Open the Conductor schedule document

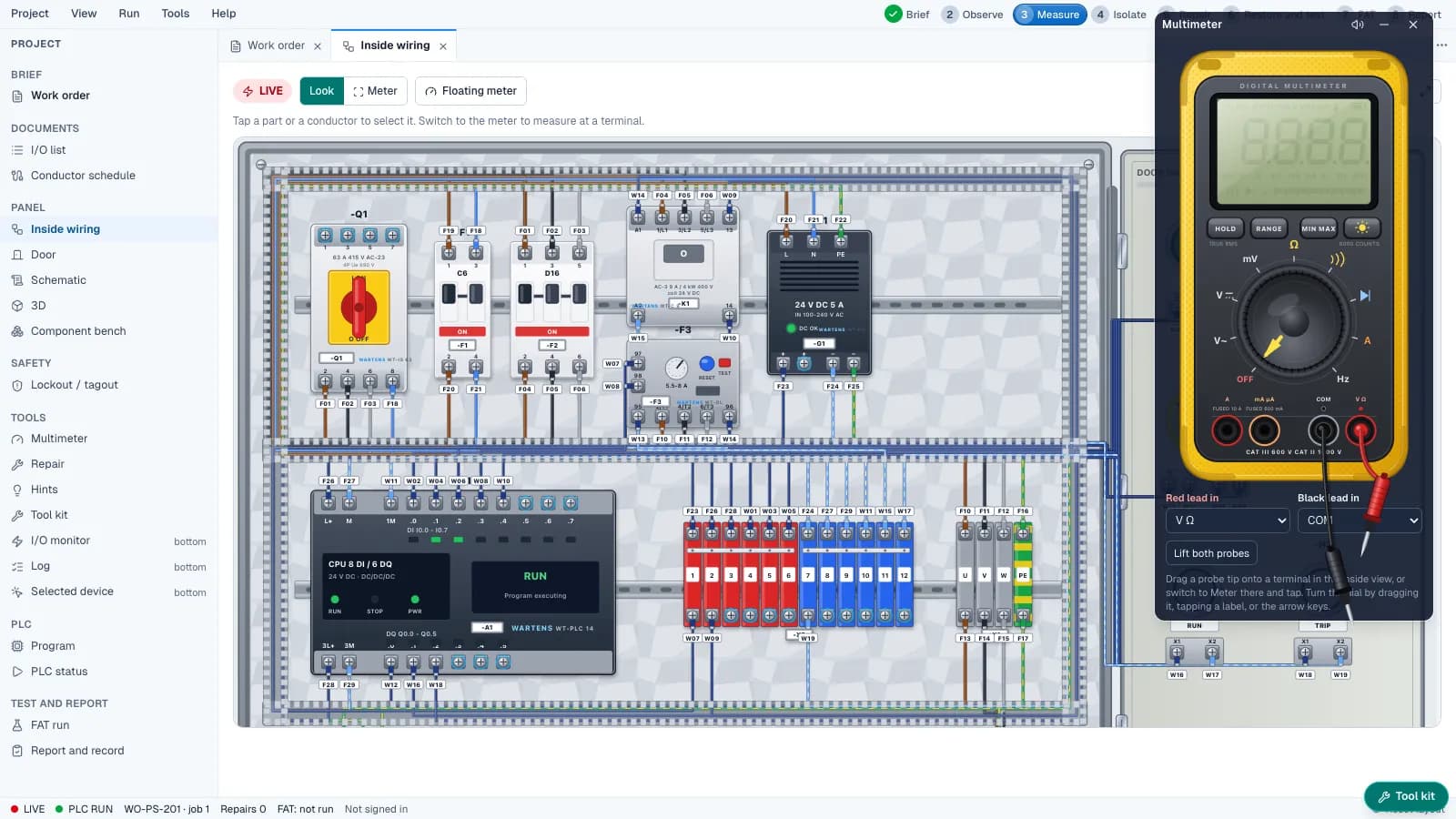(x=82, y=176)
